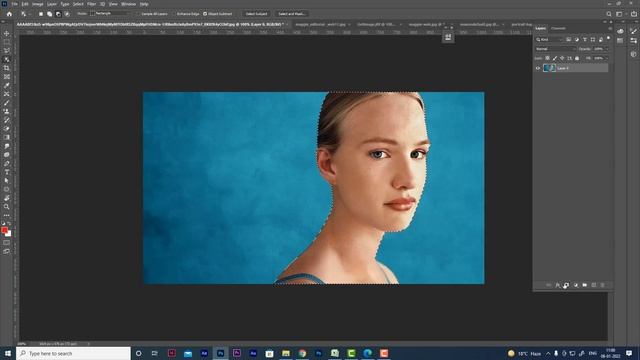This screenshot has height=360, width=640.
Task: Create a new group folder icon
Action: point(584,285)
